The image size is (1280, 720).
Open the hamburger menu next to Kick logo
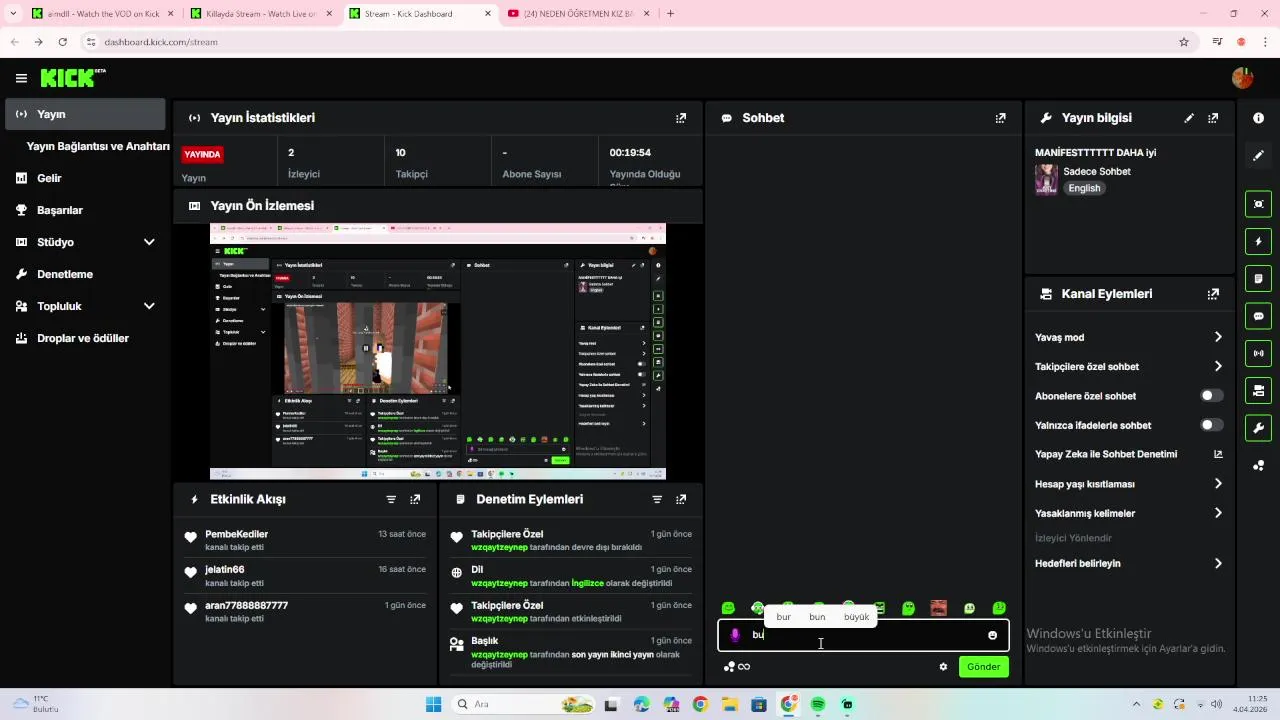[21, 78]
